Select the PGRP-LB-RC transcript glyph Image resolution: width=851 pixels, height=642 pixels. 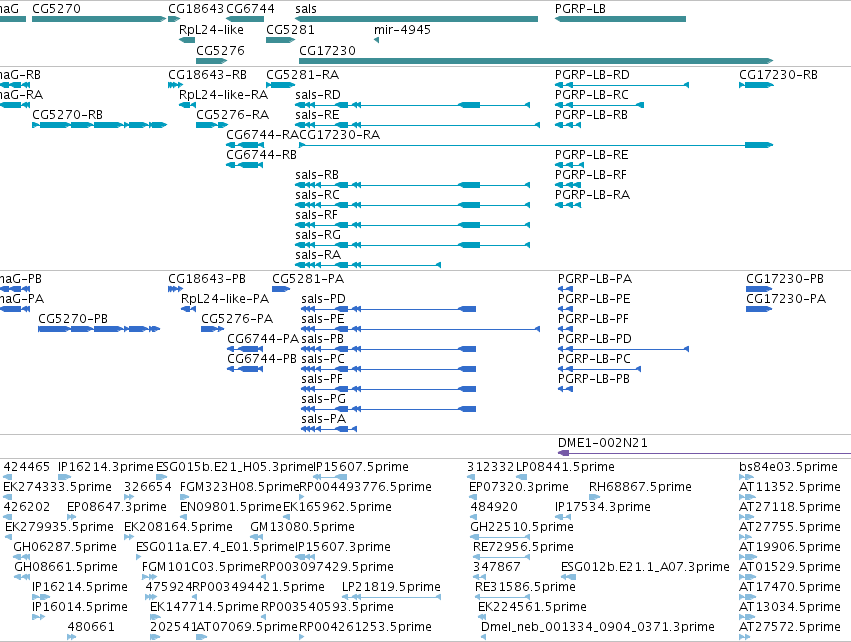[599, 105]
